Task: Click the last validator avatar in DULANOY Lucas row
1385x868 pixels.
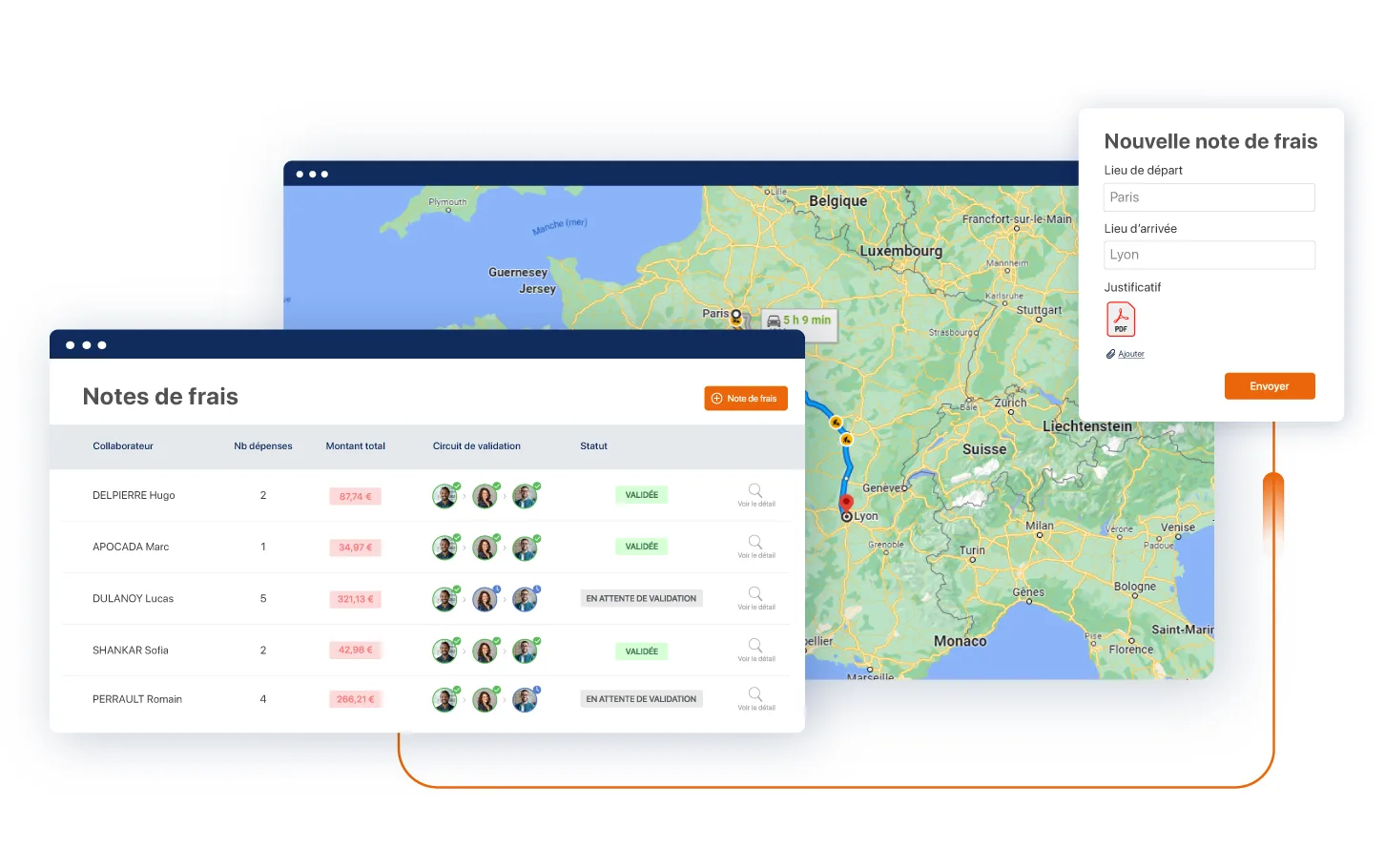Action: click(525, 599)
